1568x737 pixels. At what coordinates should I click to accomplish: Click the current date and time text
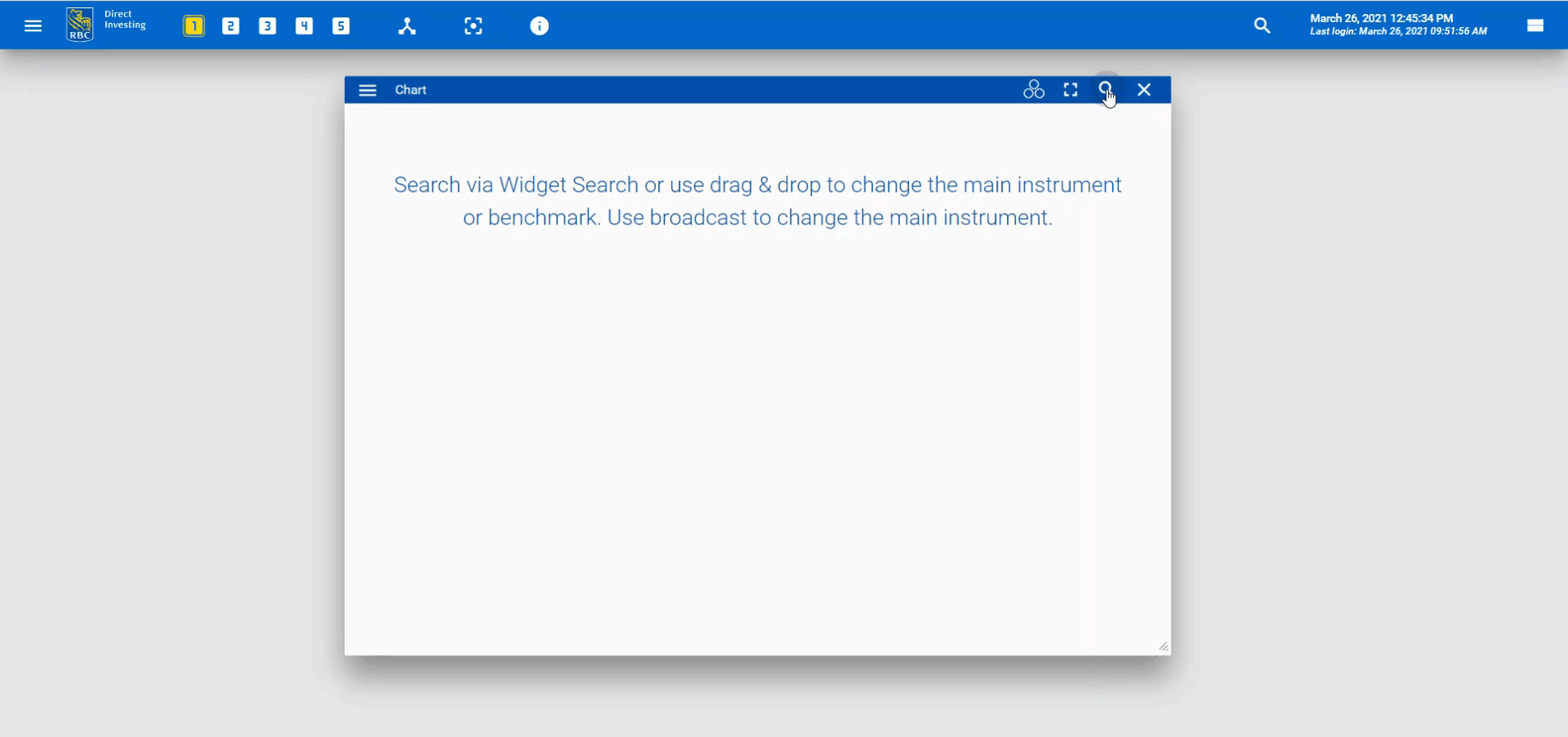click(1381, 18)
